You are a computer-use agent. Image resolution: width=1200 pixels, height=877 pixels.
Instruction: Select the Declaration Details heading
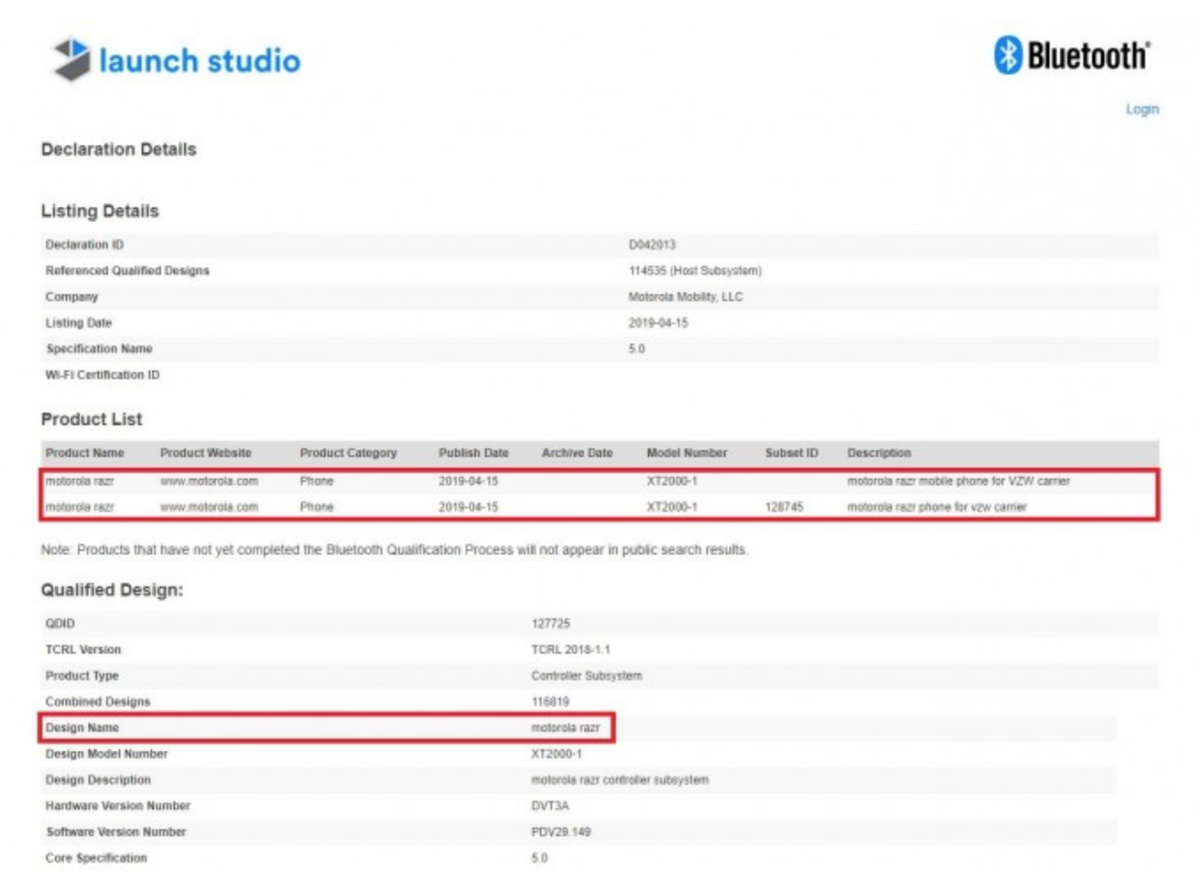coord(119,150)
